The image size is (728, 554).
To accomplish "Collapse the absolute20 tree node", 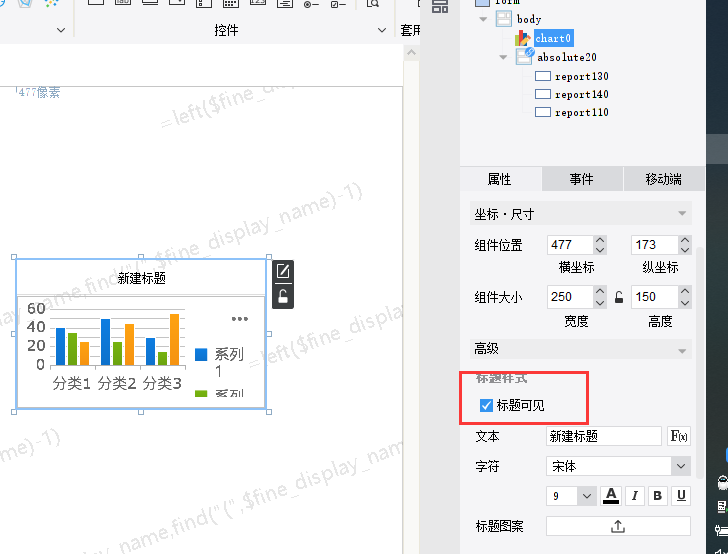I will pos(503,58).
